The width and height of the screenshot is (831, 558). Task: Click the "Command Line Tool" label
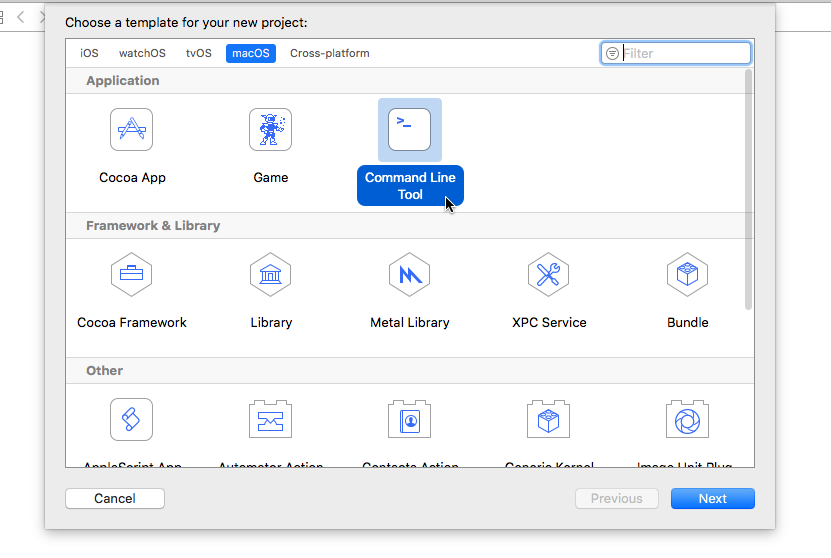point(410,186)
